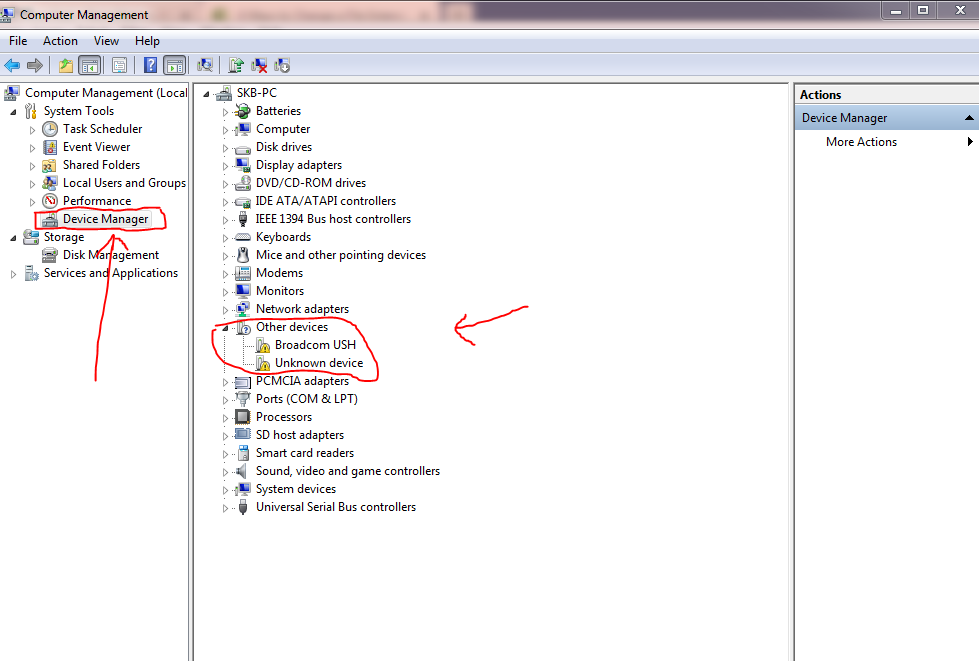979x661 pixels.
Task: Click the Keyboards category icon
Action: (242, 237)
